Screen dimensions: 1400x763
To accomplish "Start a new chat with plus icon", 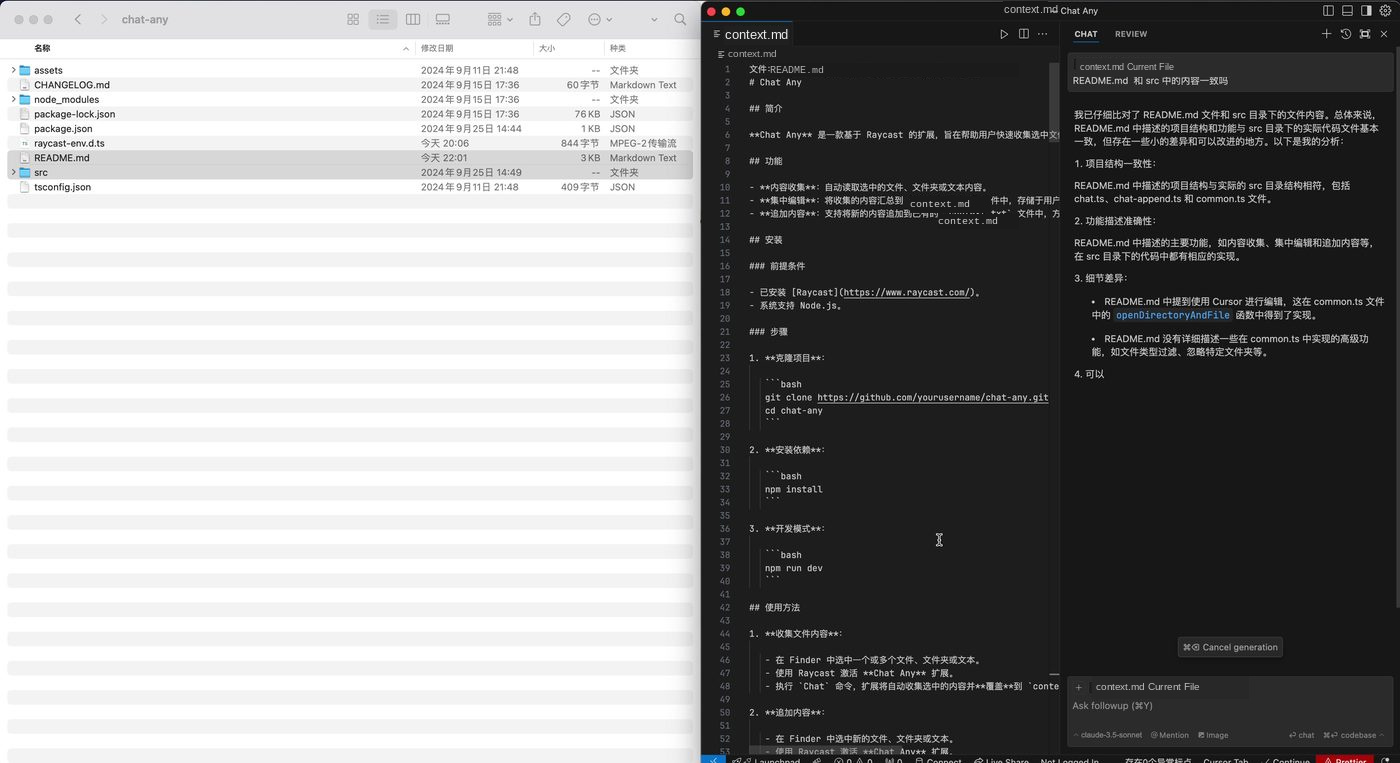I will coord(1327,34).
